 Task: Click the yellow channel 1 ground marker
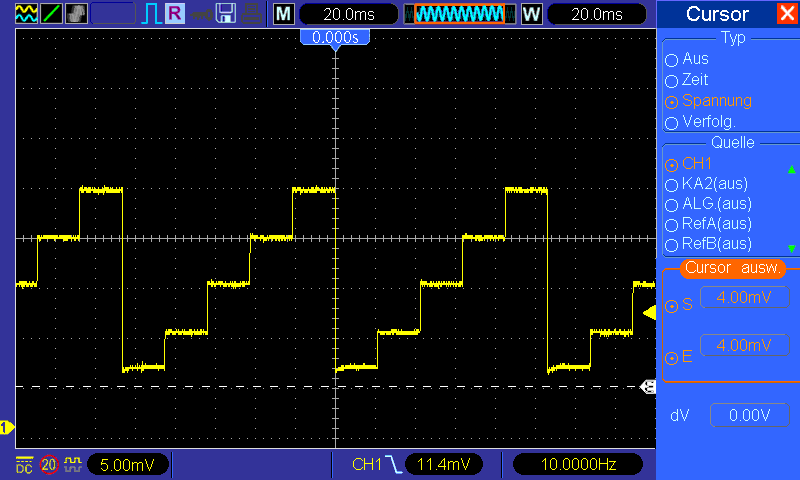[7, 427]
